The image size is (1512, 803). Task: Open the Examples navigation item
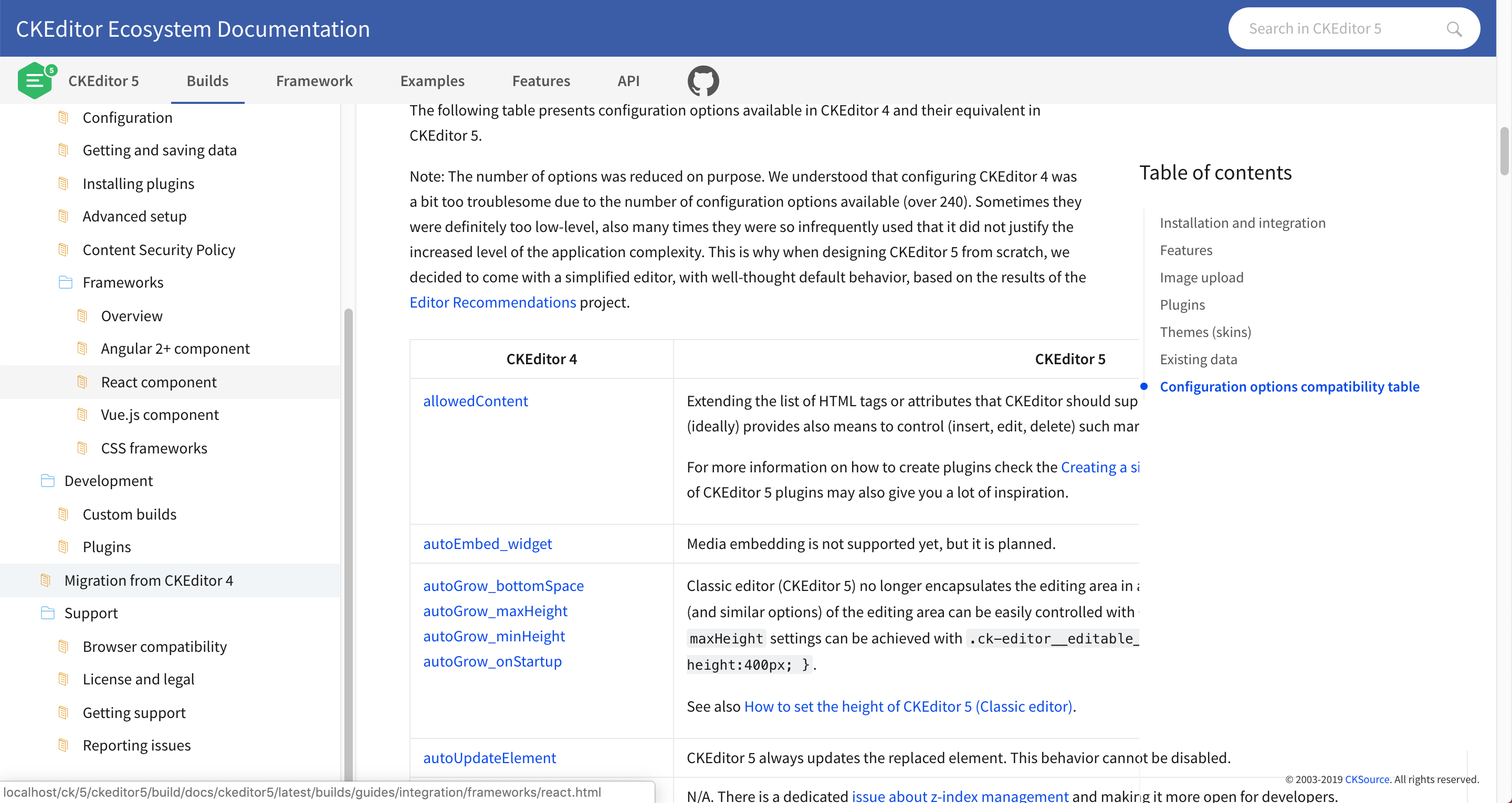pos(432,80)
